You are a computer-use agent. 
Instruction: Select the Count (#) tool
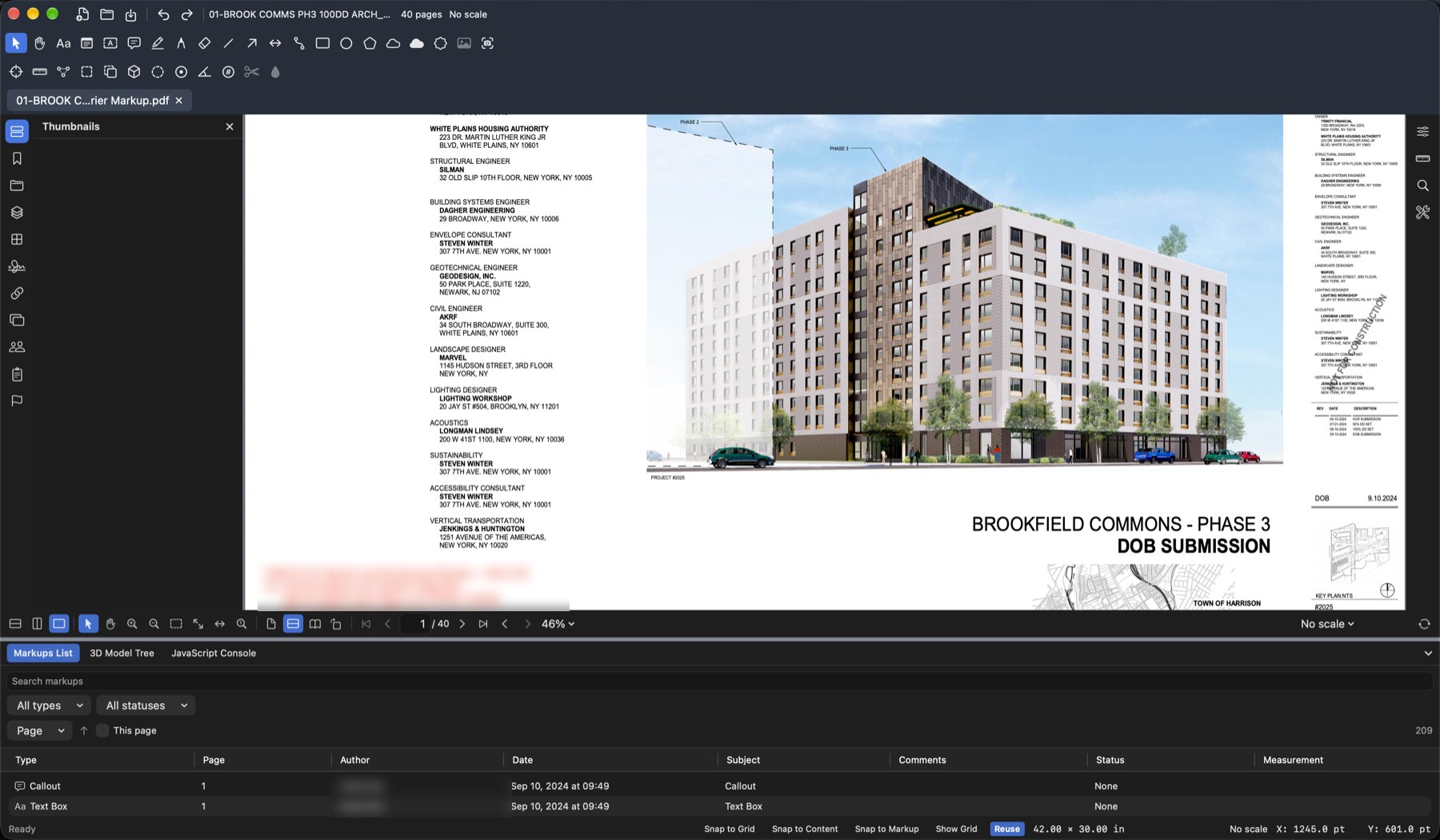pyautogui.click(x=228, y=72)
